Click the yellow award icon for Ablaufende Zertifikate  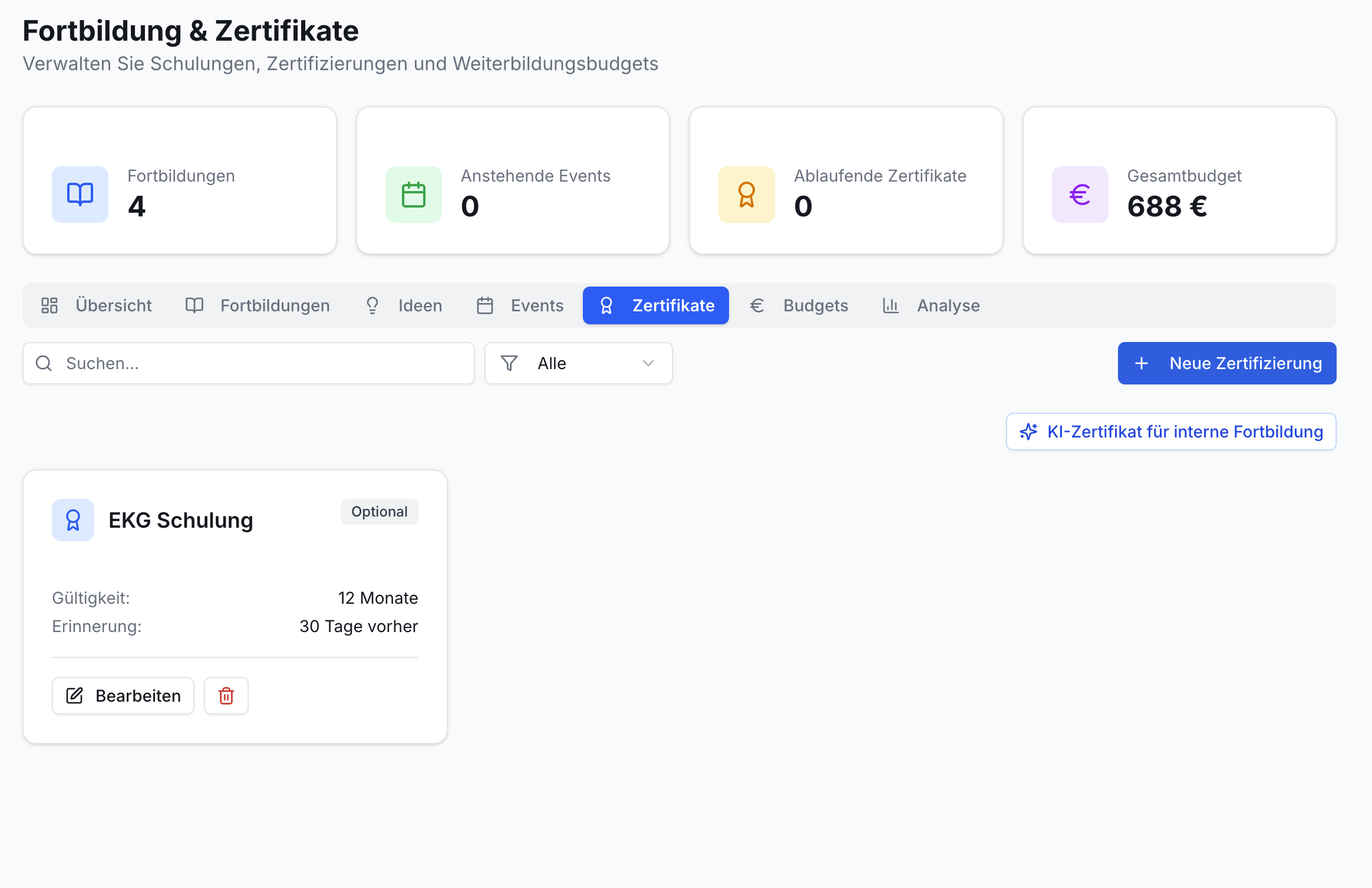pyautogui.click(x=747, y=195)
